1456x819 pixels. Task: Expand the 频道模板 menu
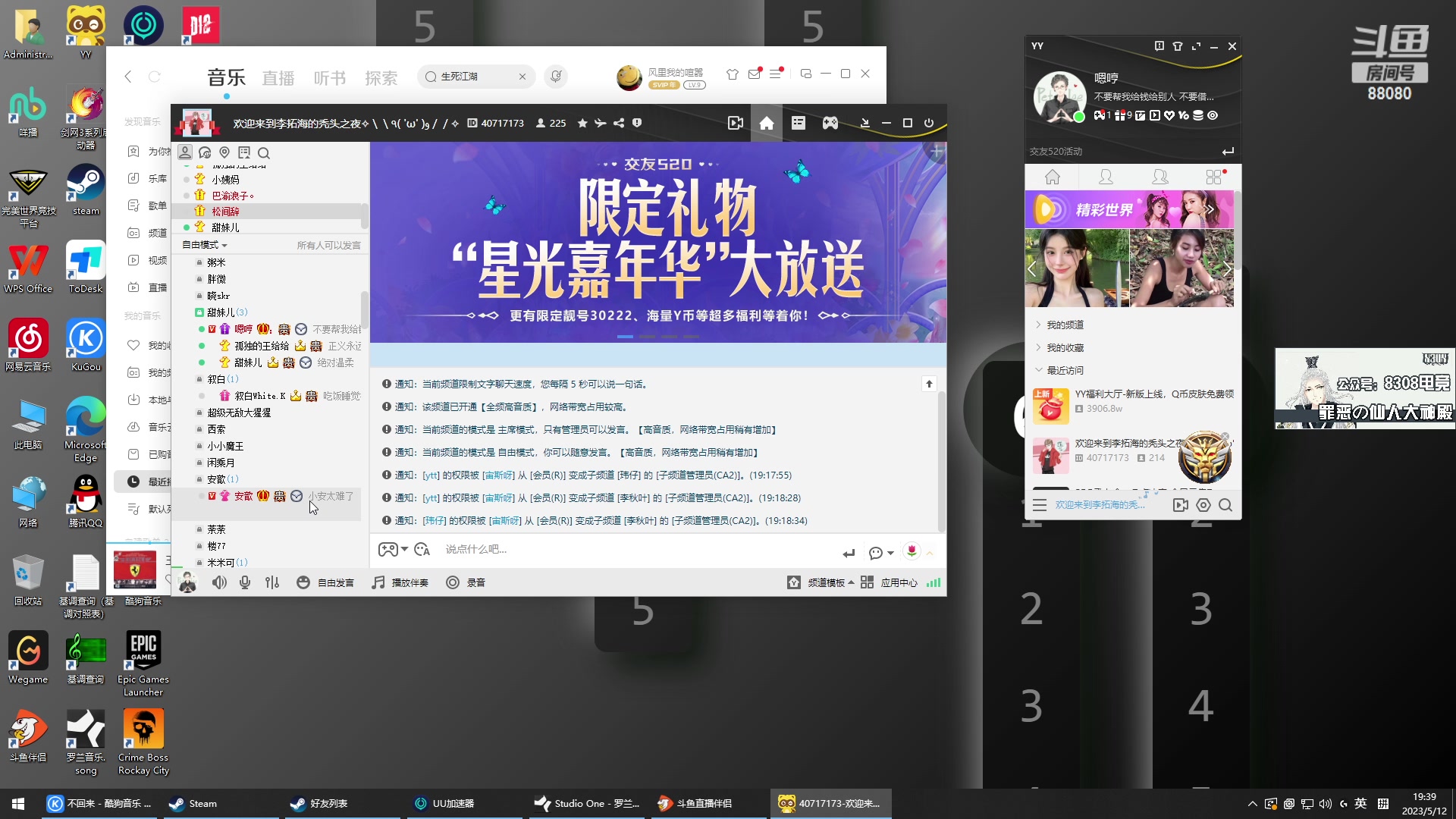coord(826,582)
